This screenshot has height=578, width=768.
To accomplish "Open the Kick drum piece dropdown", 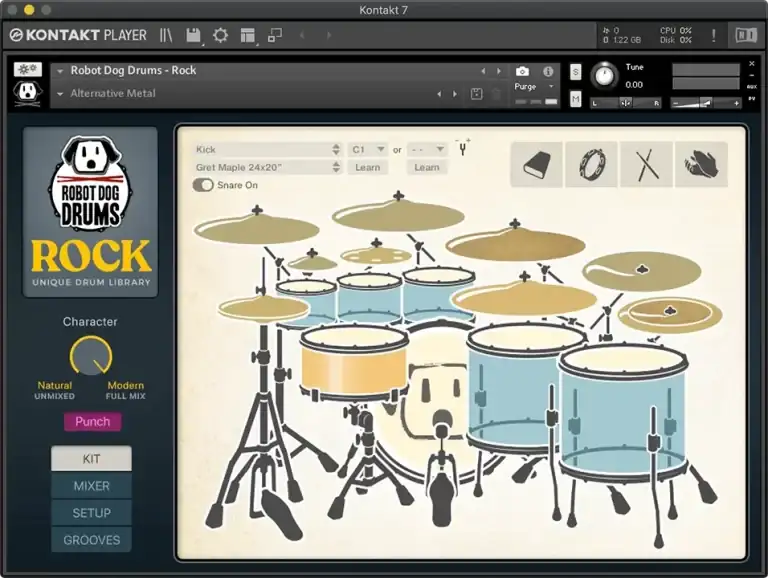I will [x=267, y=149].
